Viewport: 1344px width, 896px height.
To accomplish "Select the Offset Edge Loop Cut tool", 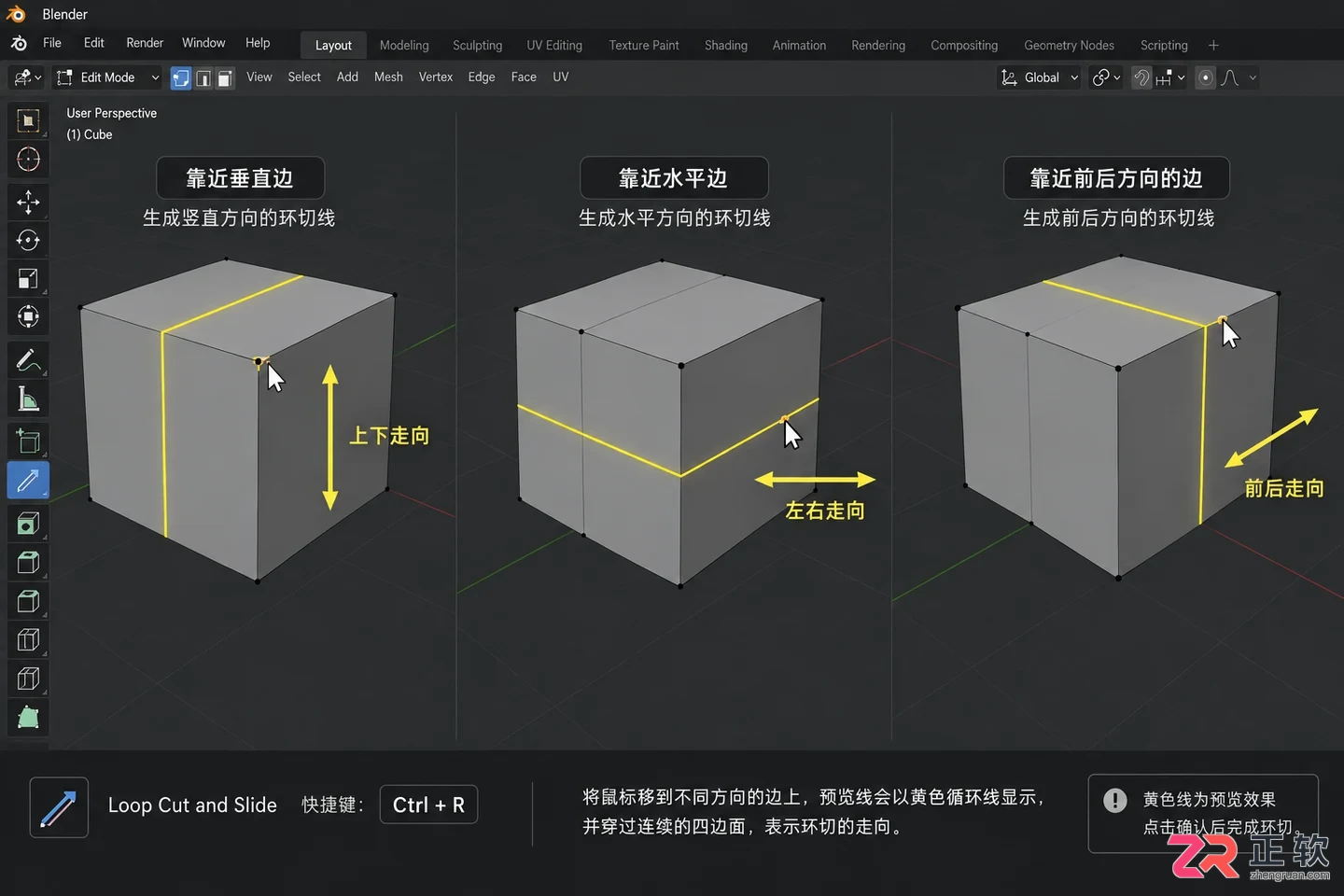I will pyautogui.click(x=28, y=679).
